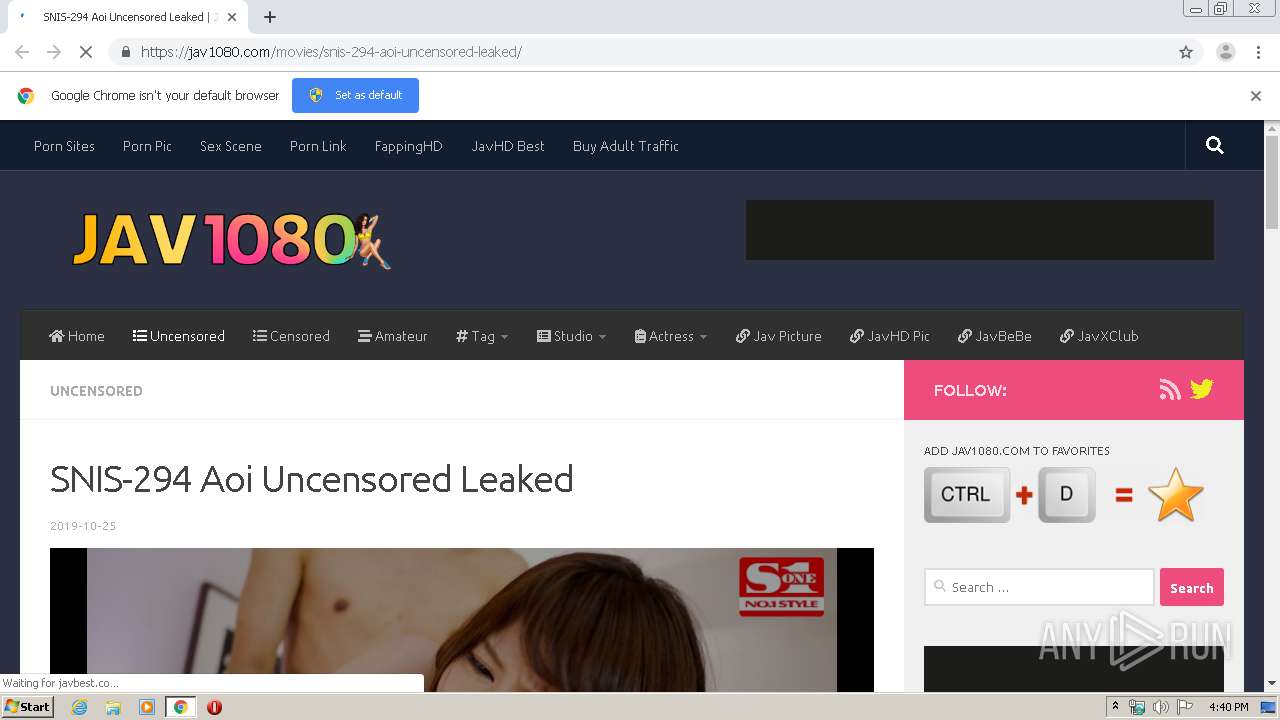The image size is (1280, 720).
Task: Click the forward navigation arrow
Action: 54,52
